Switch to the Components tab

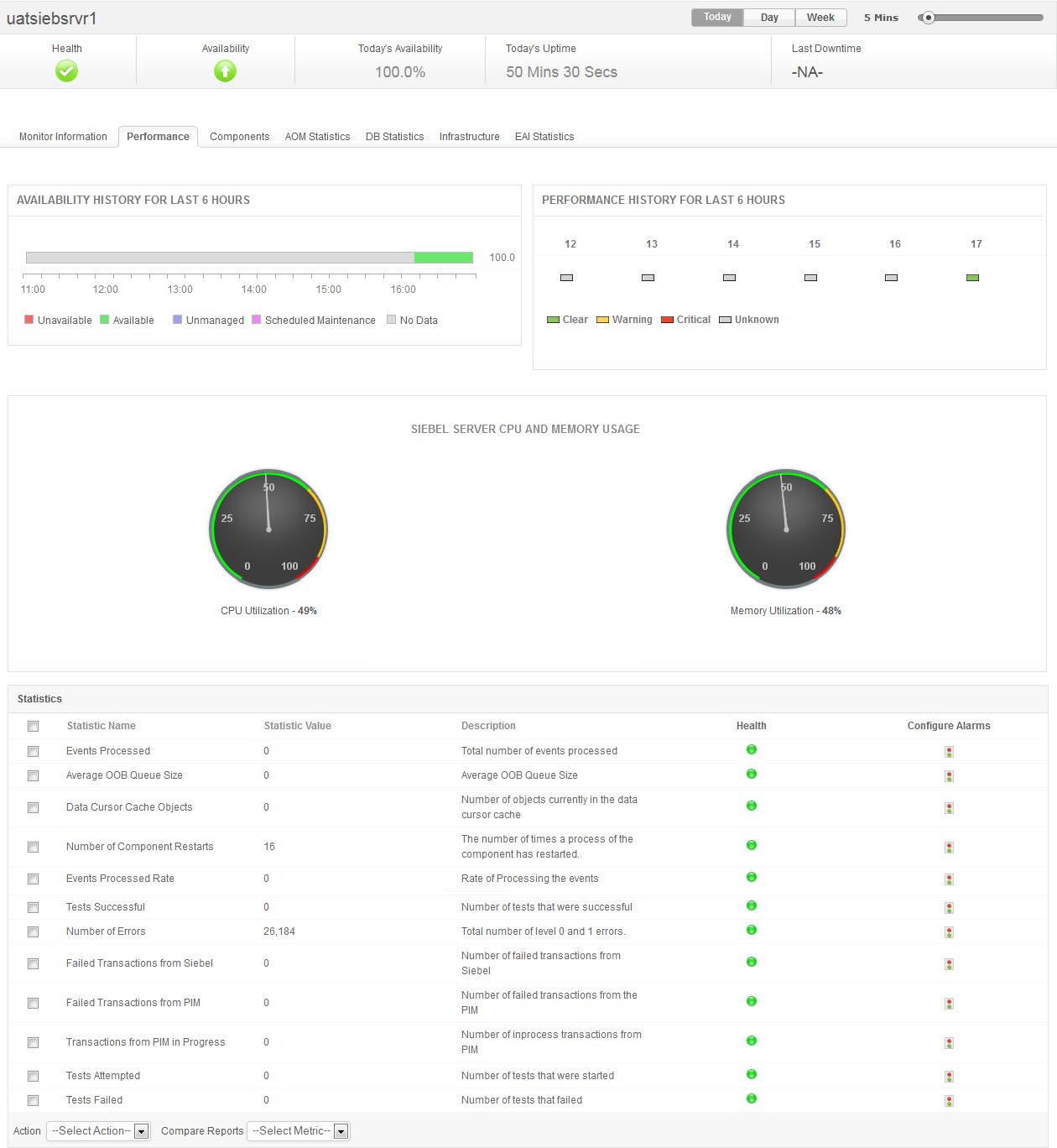[x=239, y=136]
